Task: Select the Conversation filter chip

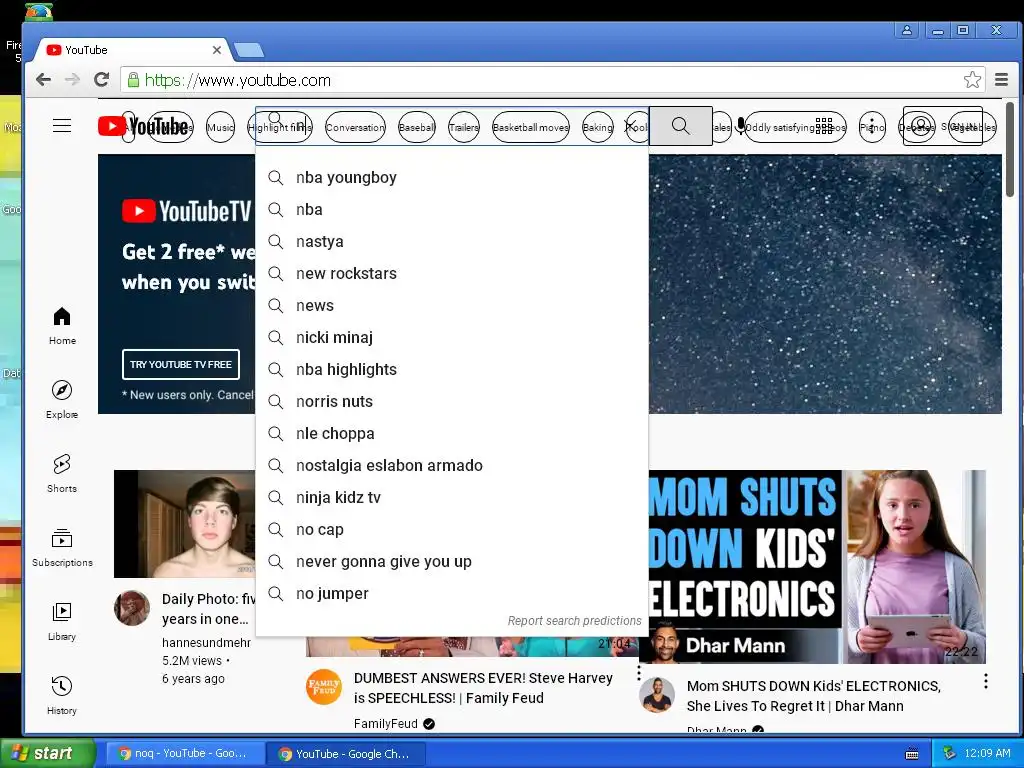Action: pos(355,127)
